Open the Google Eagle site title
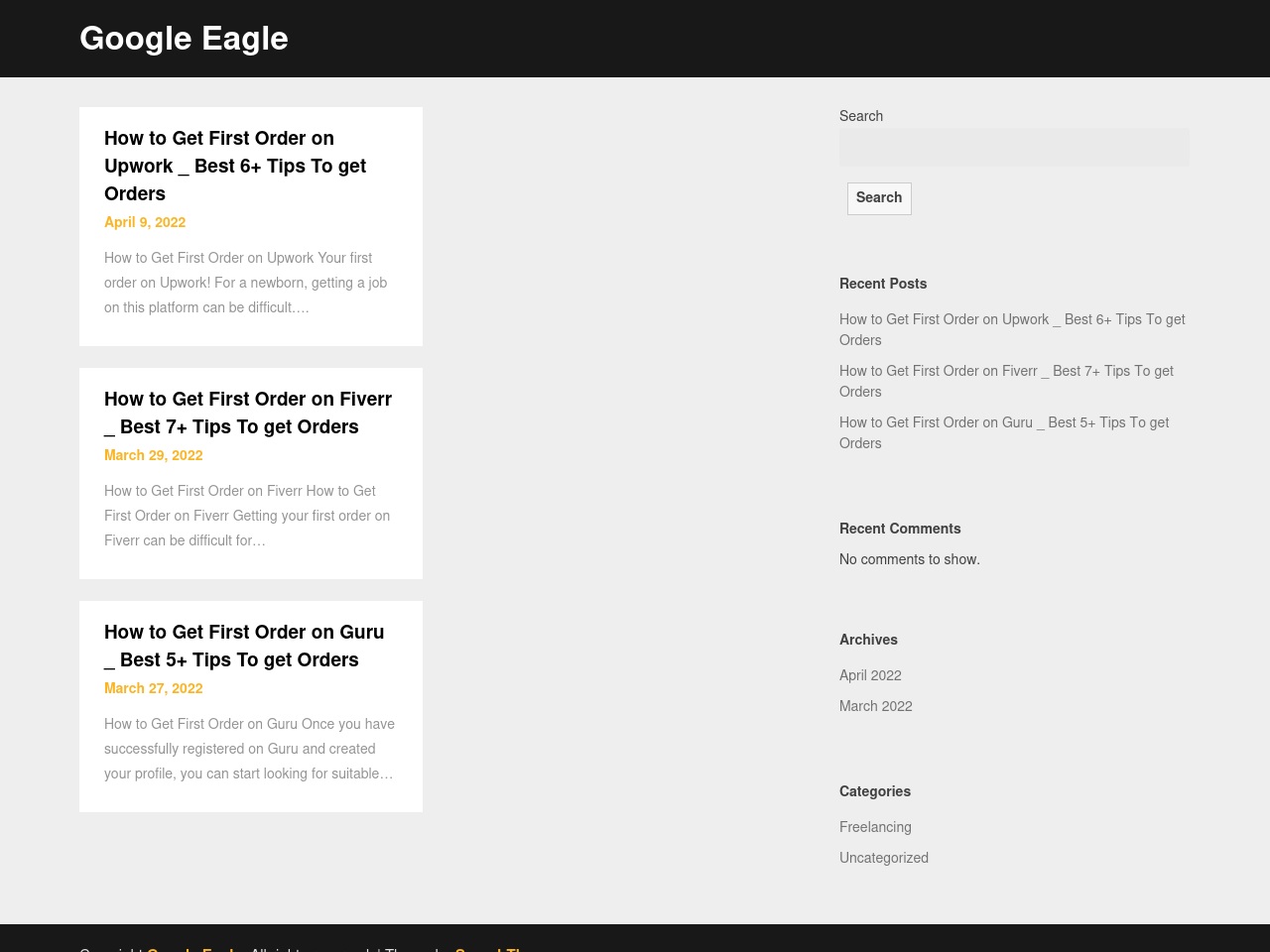 click(x=184, y=39)
